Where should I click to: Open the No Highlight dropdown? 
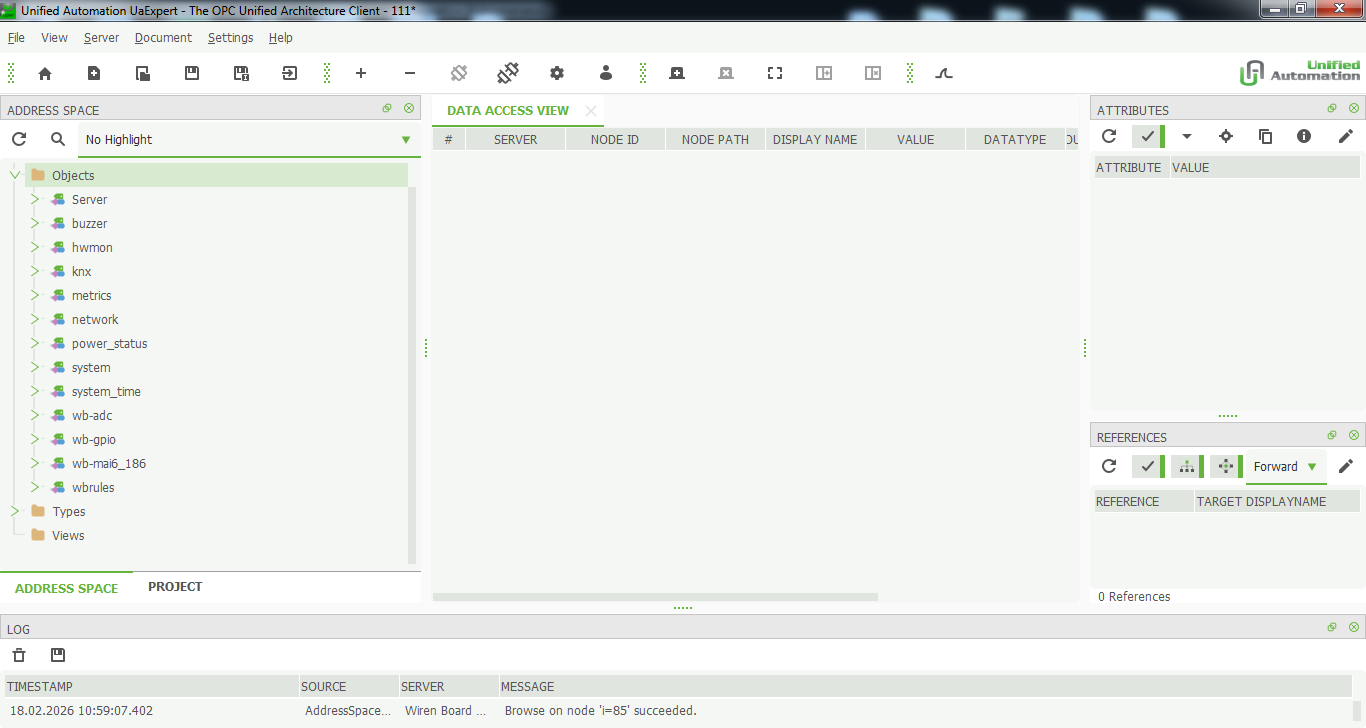[247, 140]
